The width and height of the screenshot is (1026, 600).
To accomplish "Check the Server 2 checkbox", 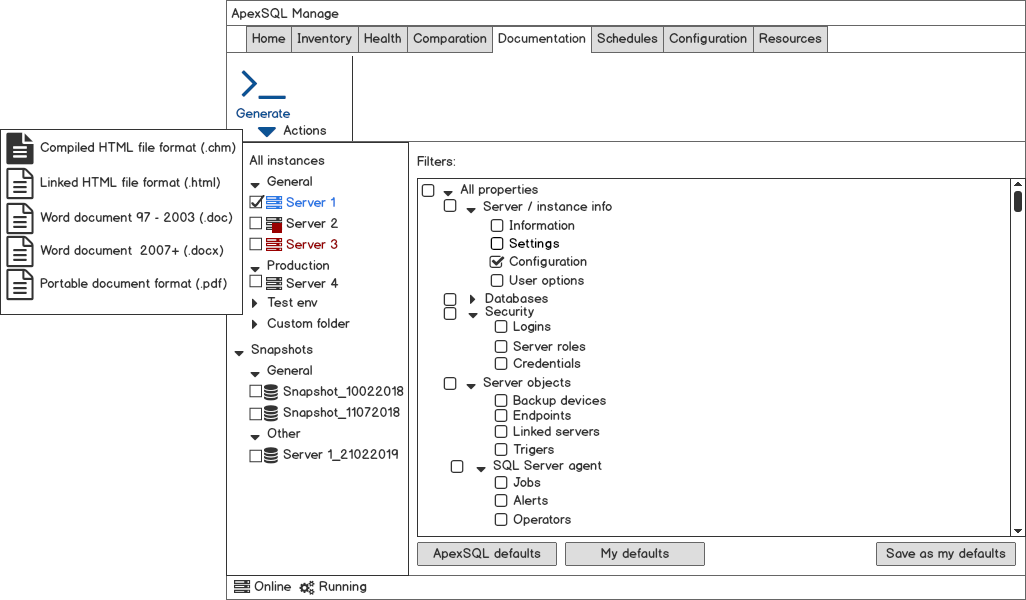I will point(256,223).
